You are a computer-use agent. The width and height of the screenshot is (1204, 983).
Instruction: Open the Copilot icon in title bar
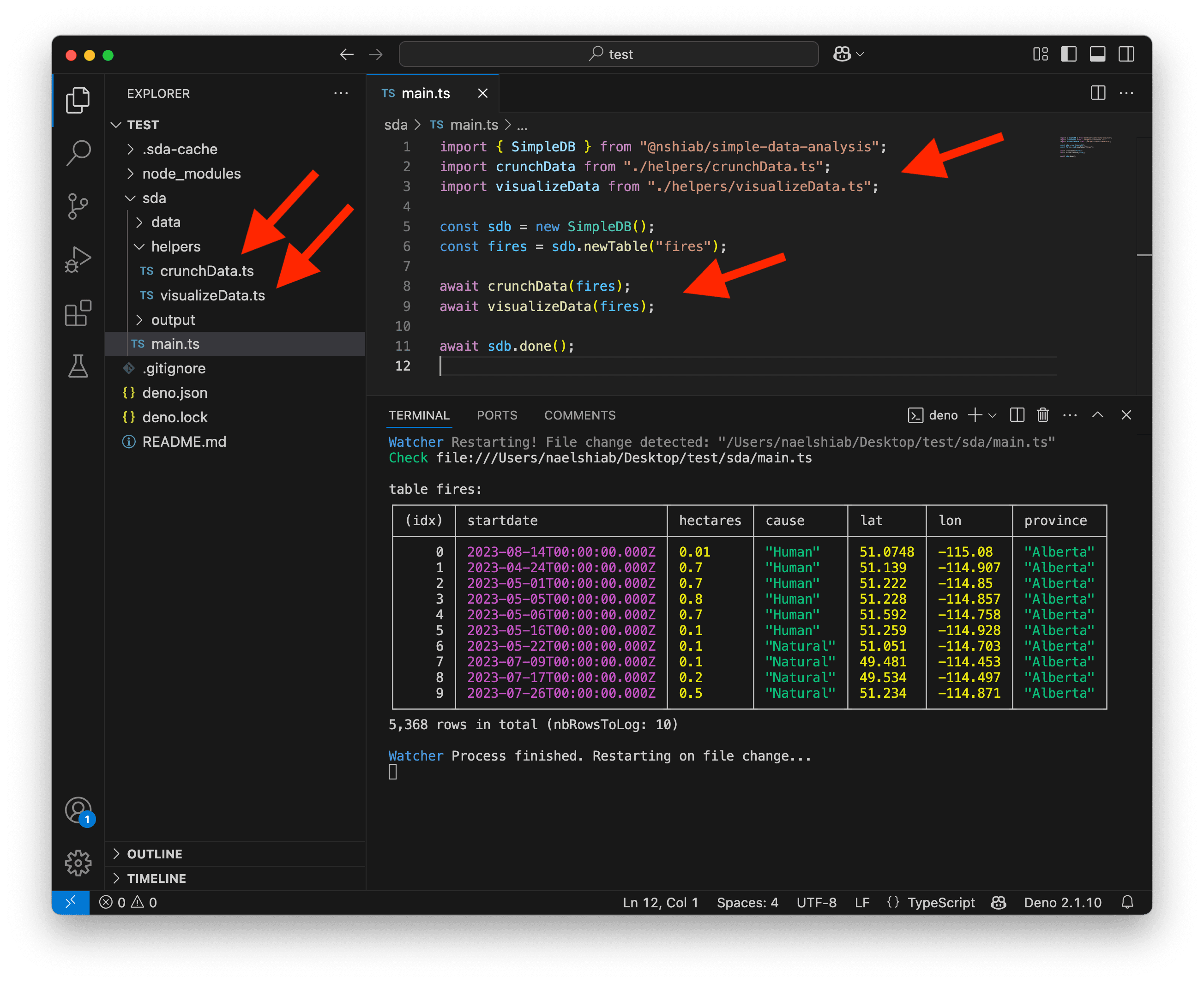pyautogui.click(x=842, y=54)
